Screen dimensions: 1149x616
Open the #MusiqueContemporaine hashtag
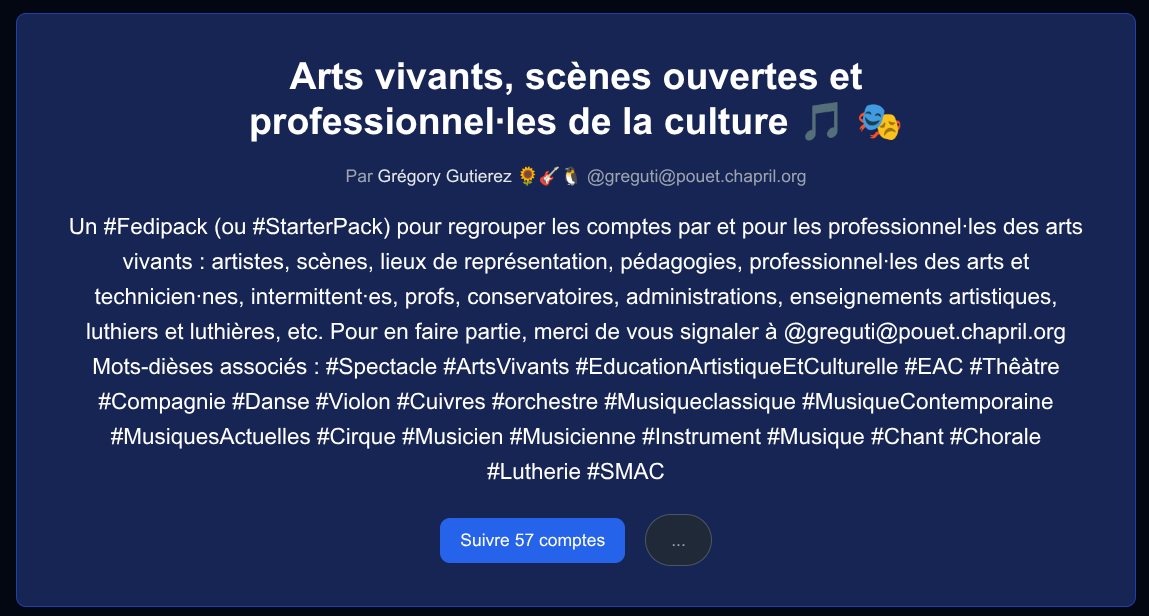click(927, 401)
